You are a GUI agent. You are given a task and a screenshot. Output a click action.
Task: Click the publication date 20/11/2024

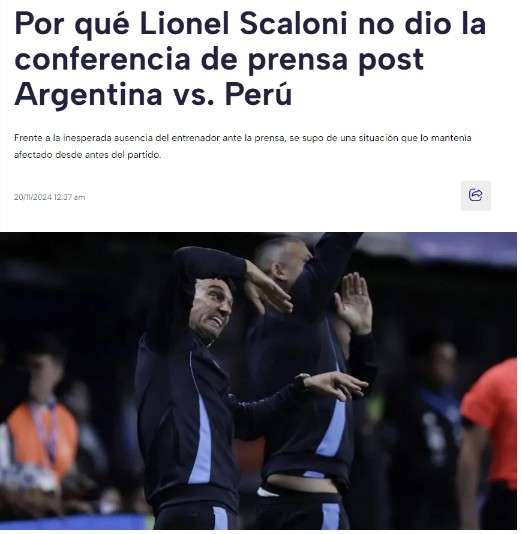[33, 197]
